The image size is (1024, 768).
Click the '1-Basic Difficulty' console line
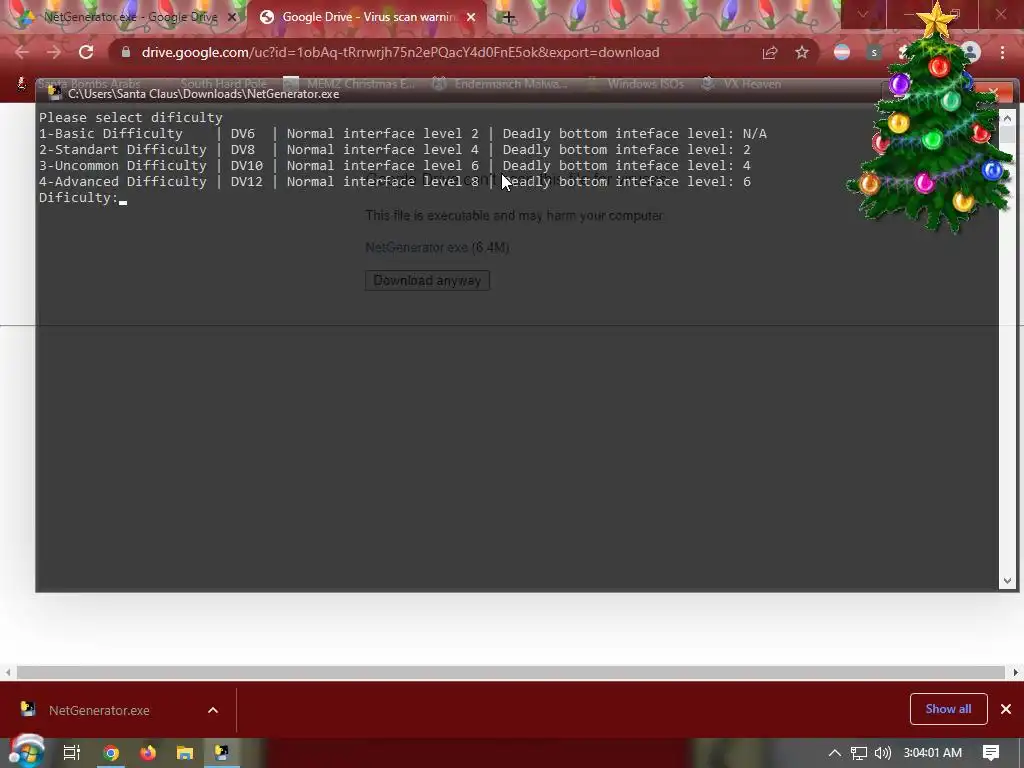[x=402, y=134]
